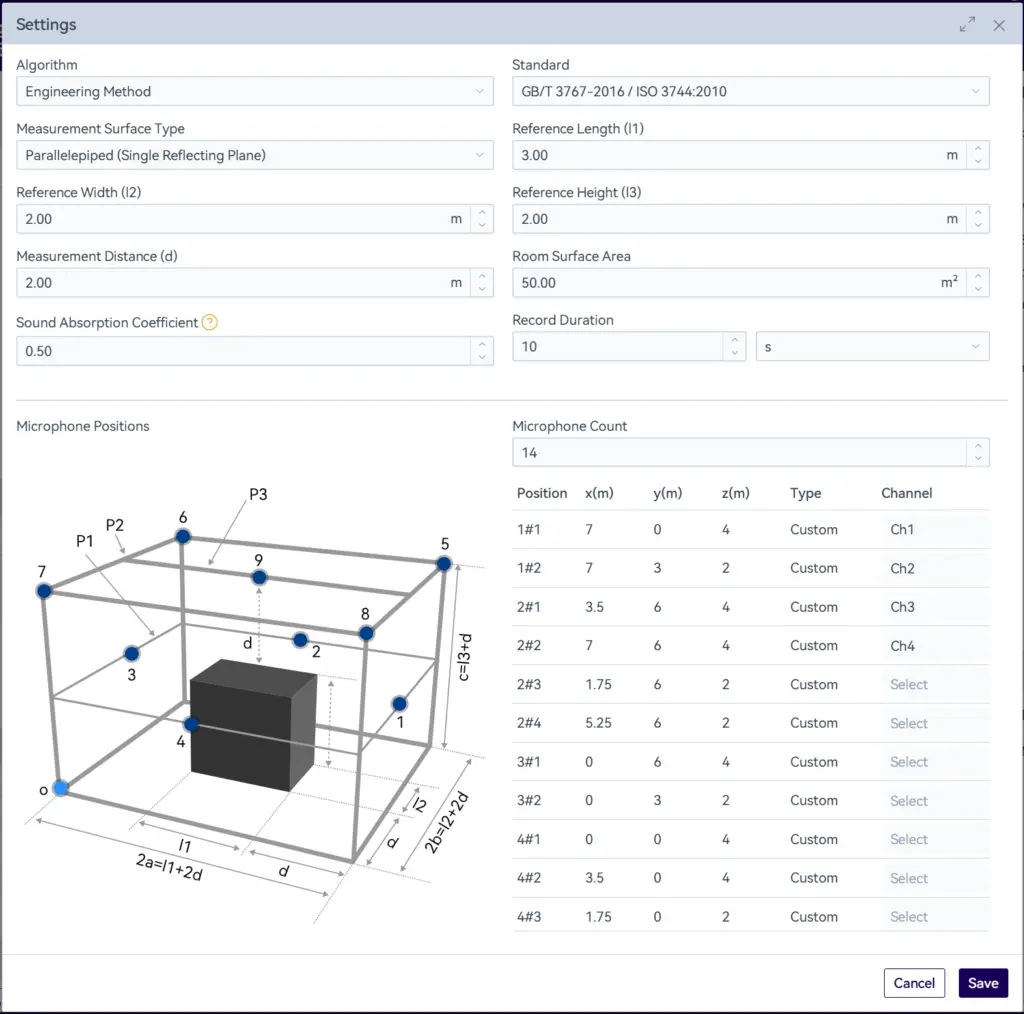
Task: Increase the Measurement Distance (d) value
Action: (x=482, y=277)
